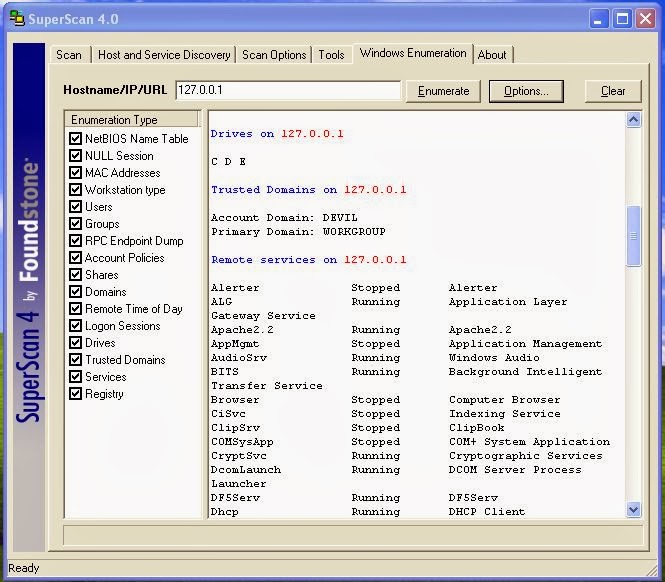This screenshot has height=582, width=665.
Task: Click the Clear button
Action: (x=613, y=91)
